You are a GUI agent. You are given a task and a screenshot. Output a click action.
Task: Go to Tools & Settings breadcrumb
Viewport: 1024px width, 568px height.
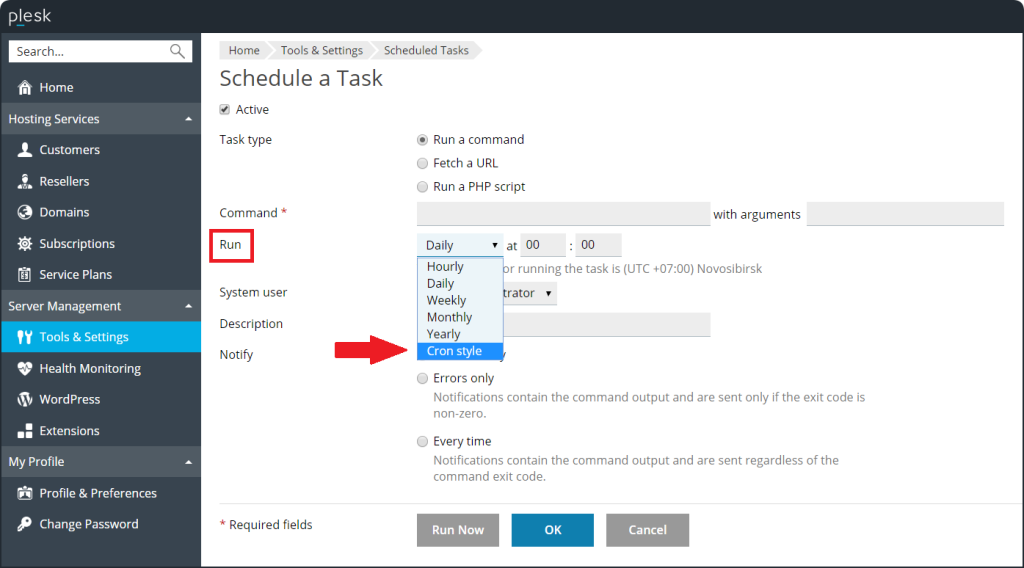tap(321, 50)
